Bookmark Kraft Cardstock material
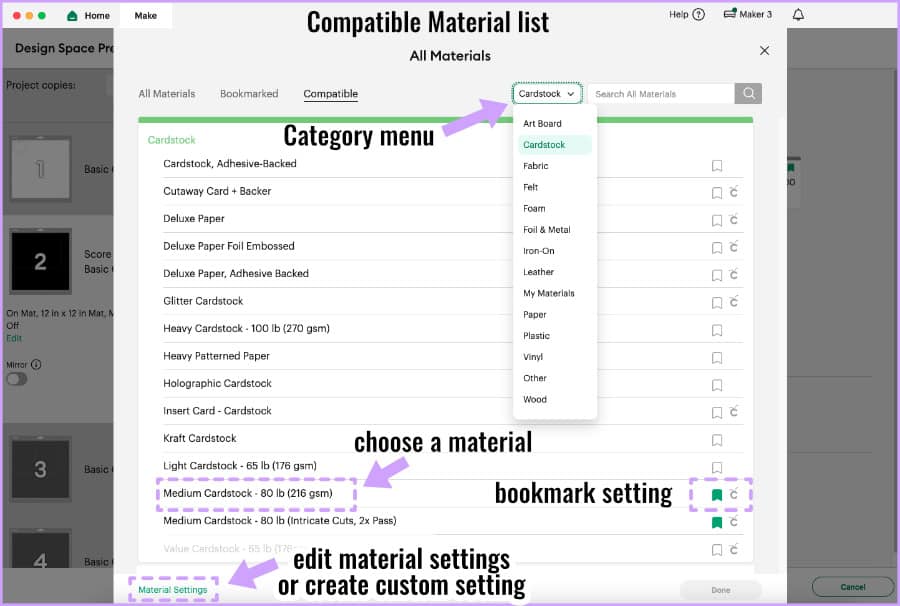Viewport: 900px width, 606px height. pos(716,440)
